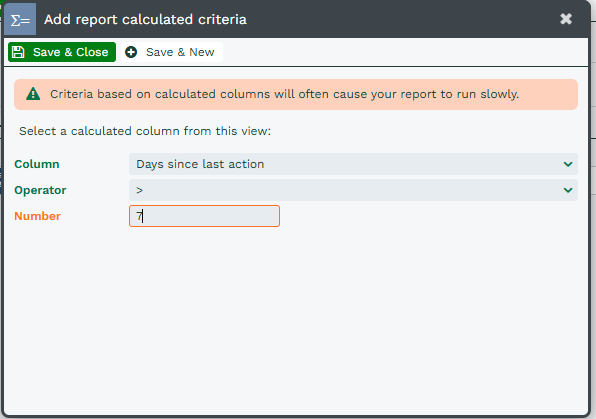The height and width of the screenshot is (419, 596).
Task: Click the plus circle icon beside Save & New
Action: pos(131,52)
